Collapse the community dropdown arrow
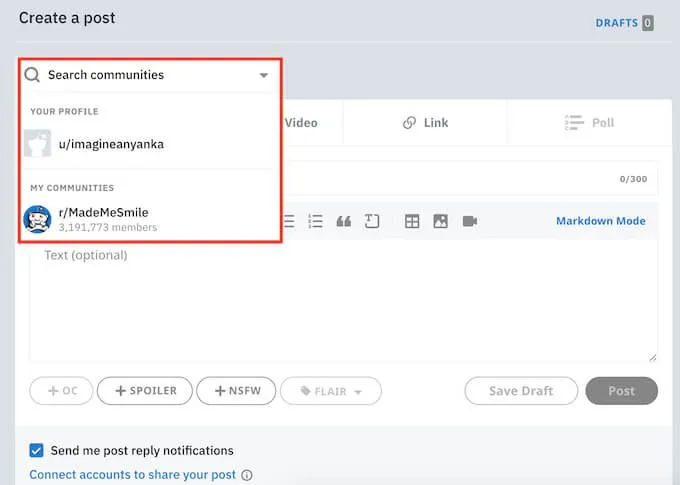Screen dimensions: 680x485 [x=264, y=75]
